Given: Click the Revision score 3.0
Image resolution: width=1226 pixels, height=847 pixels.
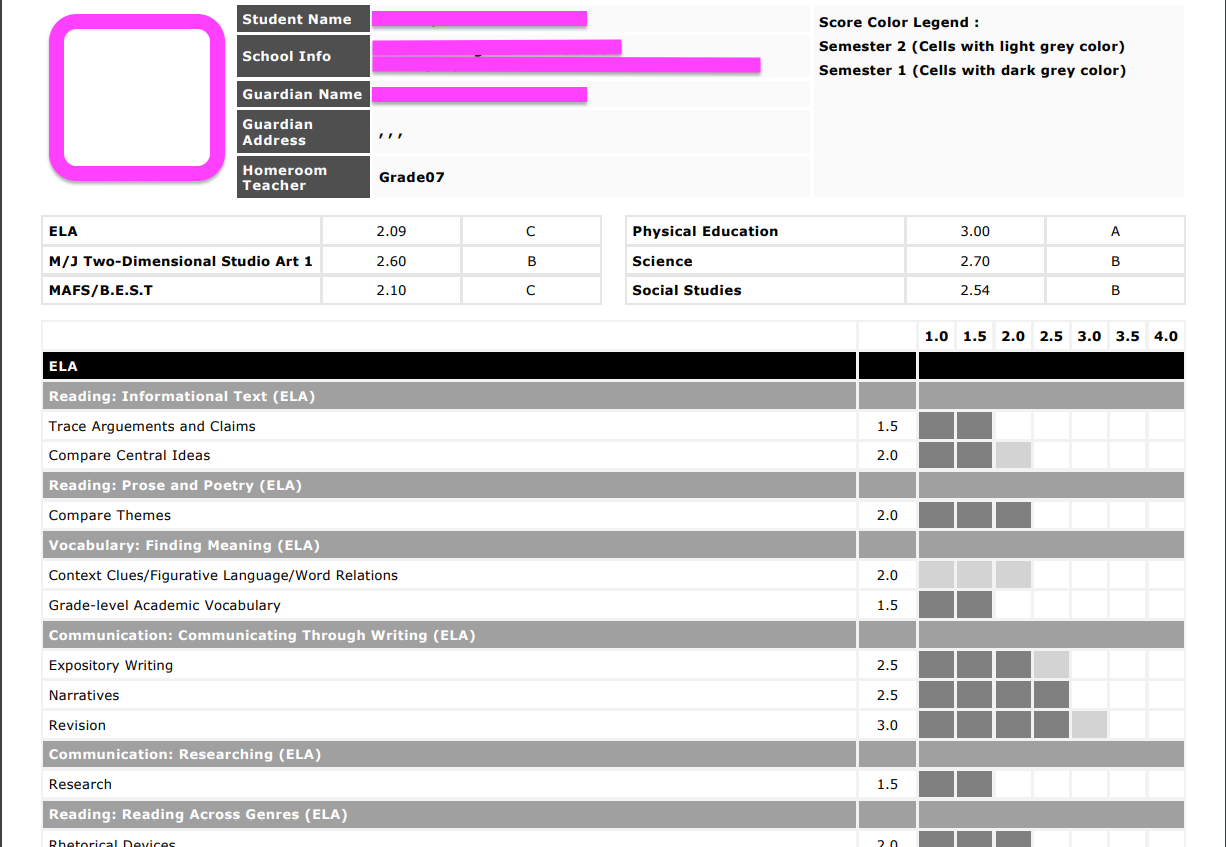Looking at the screenshot, I should pyautogui.click(x=887, y=725).
